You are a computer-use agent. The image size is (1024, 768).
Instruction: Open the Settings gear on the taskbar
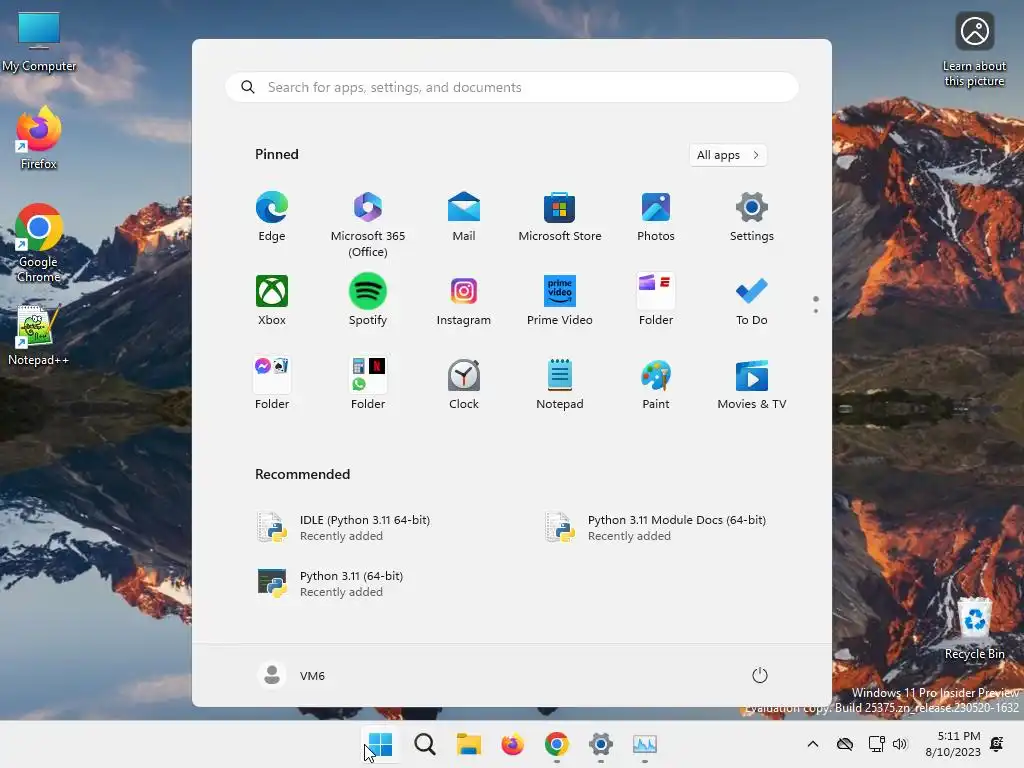pyautogui.click(x=601, y=744)
